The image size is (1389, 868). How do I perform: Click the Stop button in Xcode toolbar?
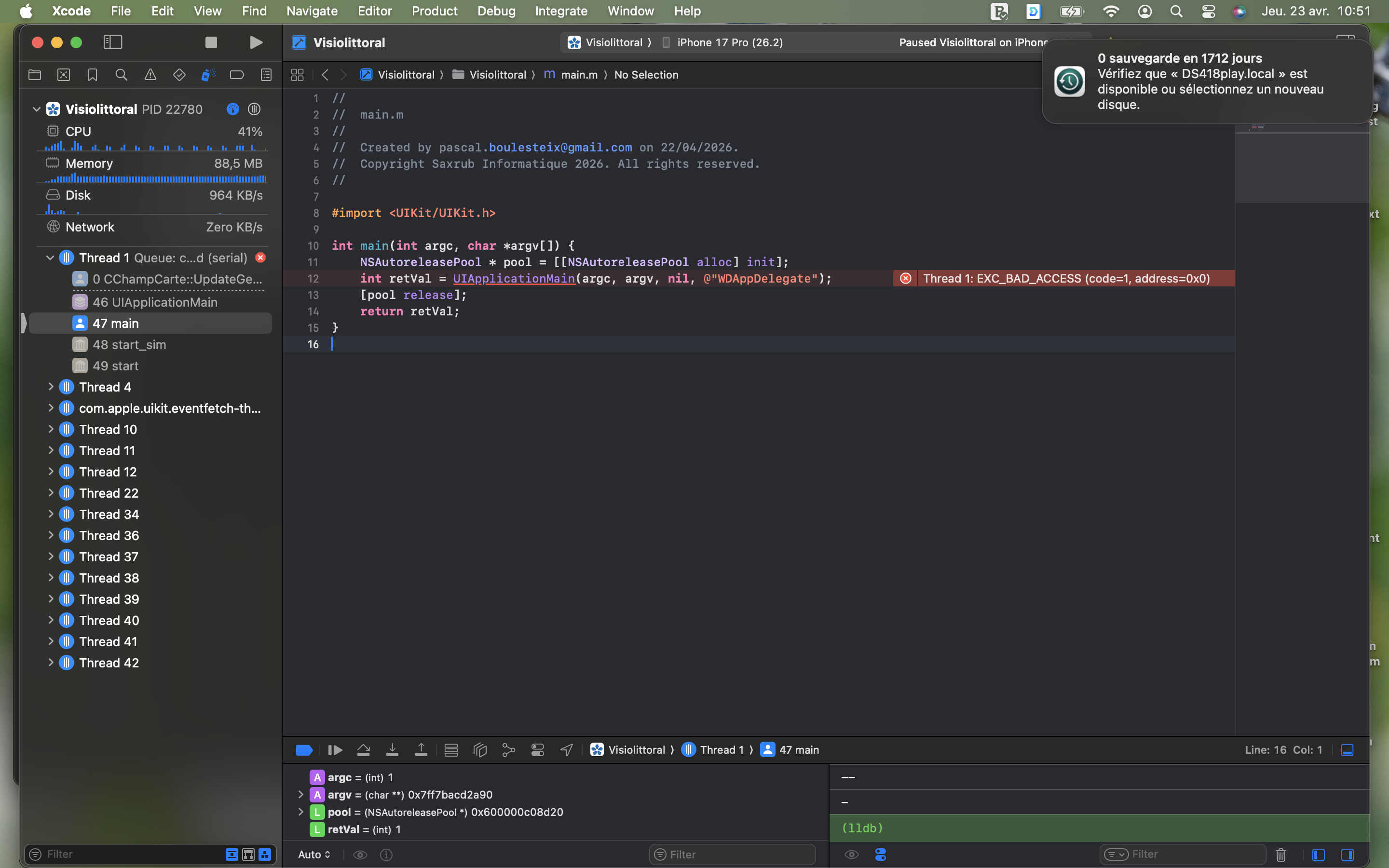211,42
